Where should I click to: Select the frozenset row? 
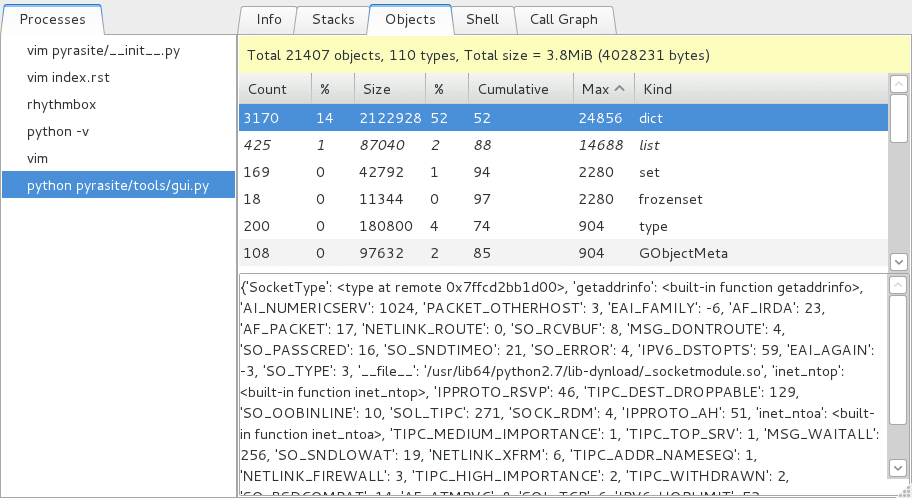click(563, 199)
